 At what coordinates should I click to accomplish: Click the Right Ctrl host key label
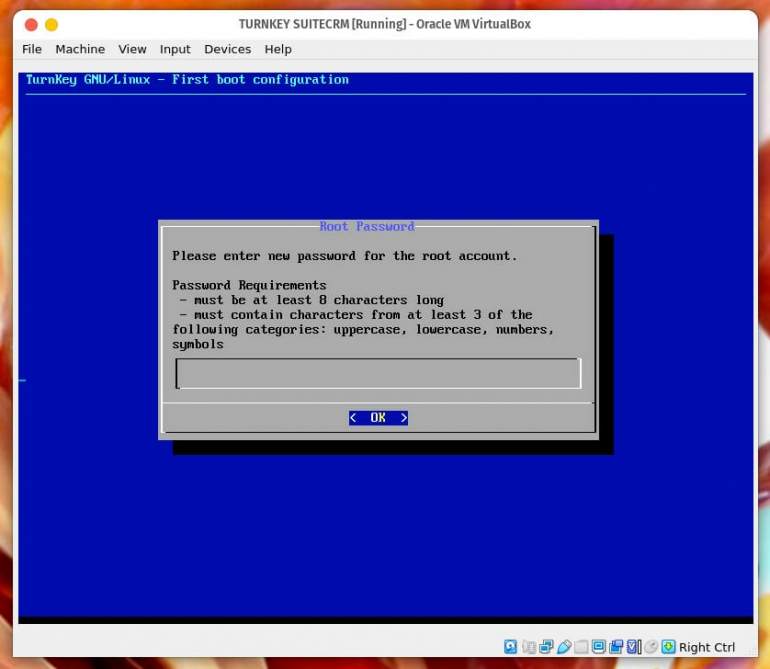tap(707, 647)
